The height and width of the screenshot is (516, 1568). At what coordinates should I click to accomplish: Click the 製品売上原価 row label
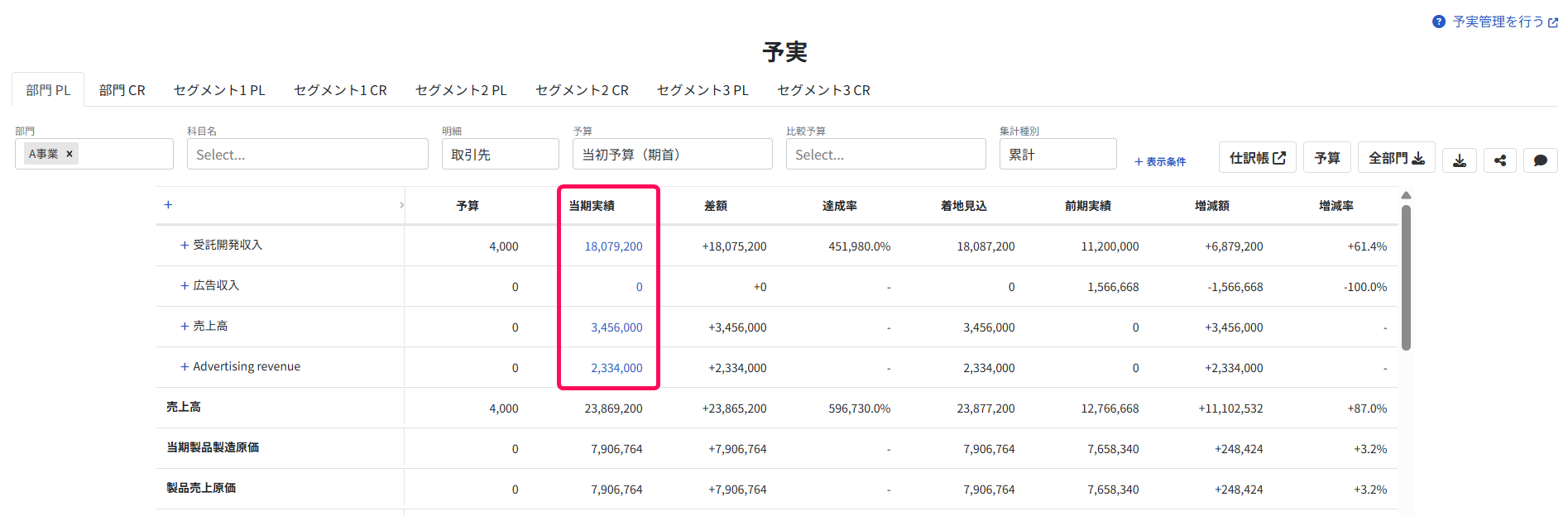201,488
